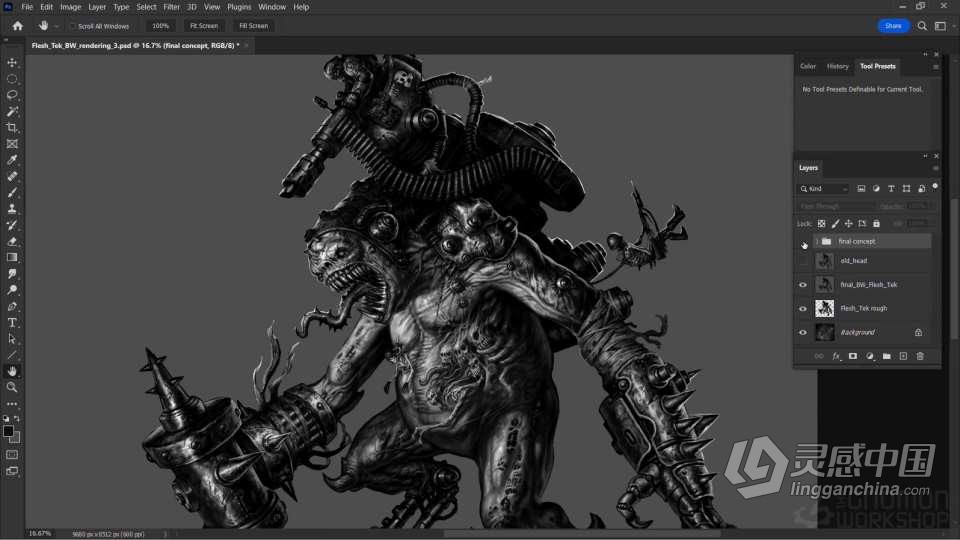Select the Eraser tool

coord(12,241)
